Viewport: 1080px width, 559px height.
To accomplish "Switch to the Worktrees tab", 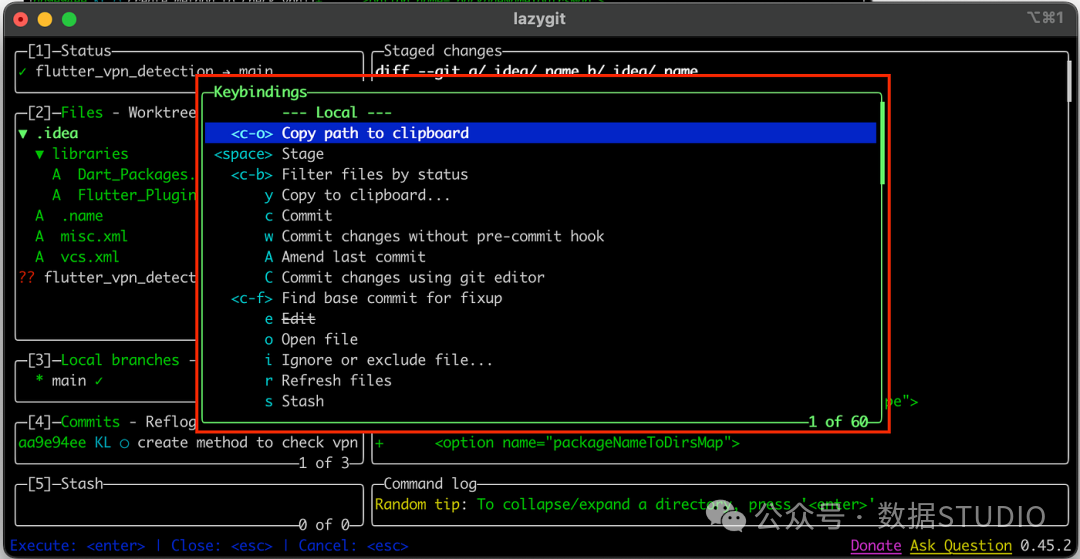I will 162,112.
